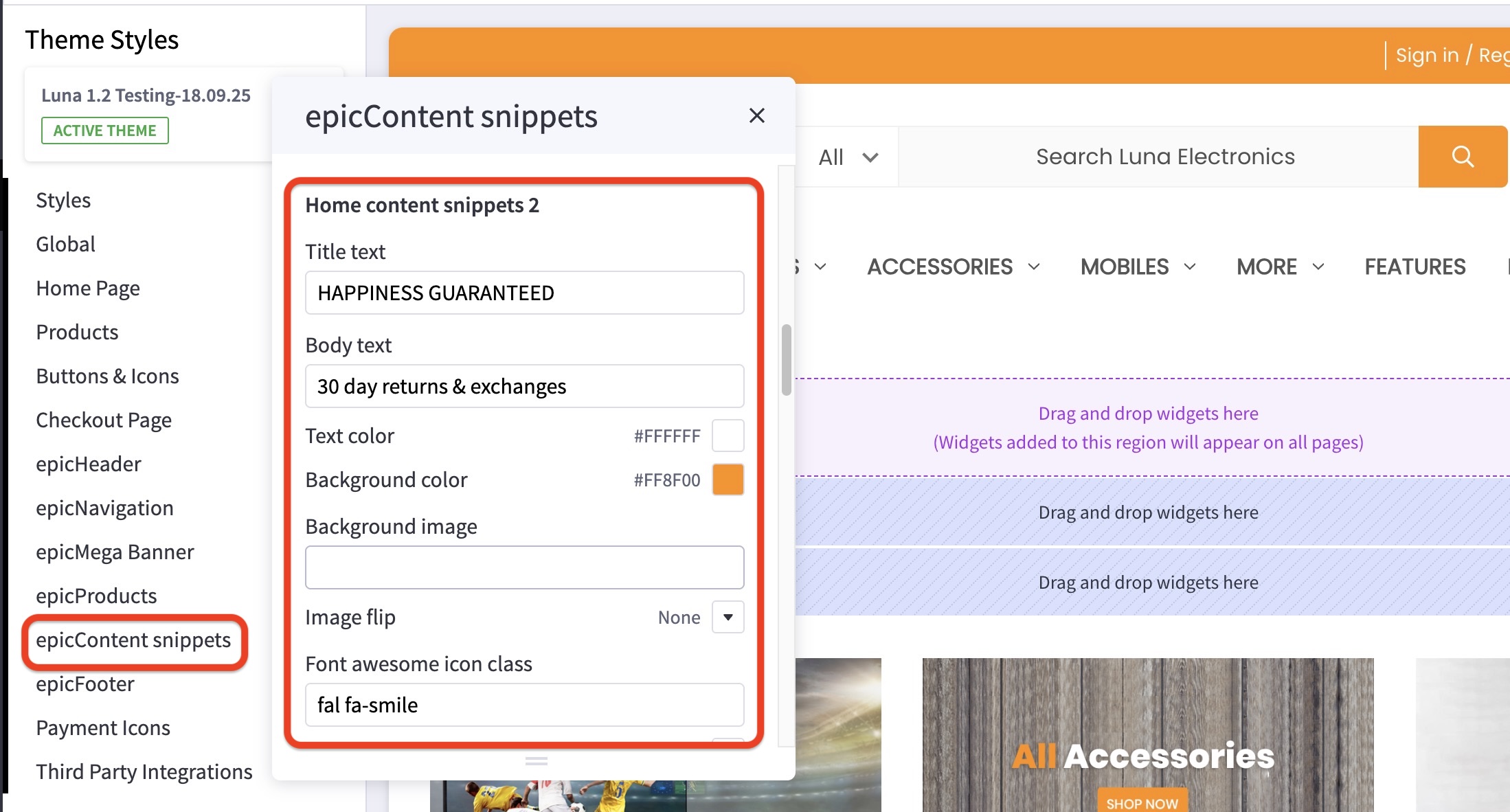The image size is (1510, 812).
Task: Select the MORE menu item
Action: 1266,267
